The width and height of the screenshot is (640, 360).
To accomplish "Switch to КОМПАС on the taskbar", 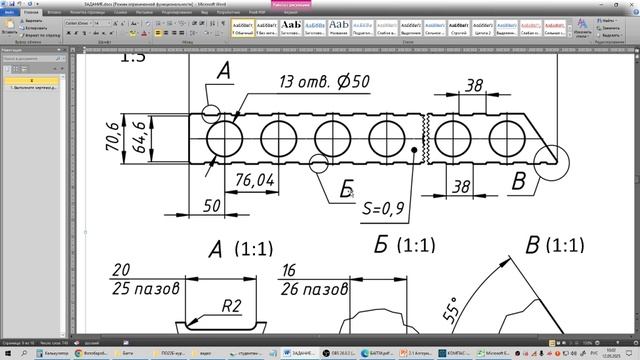I will pos(455,353).
